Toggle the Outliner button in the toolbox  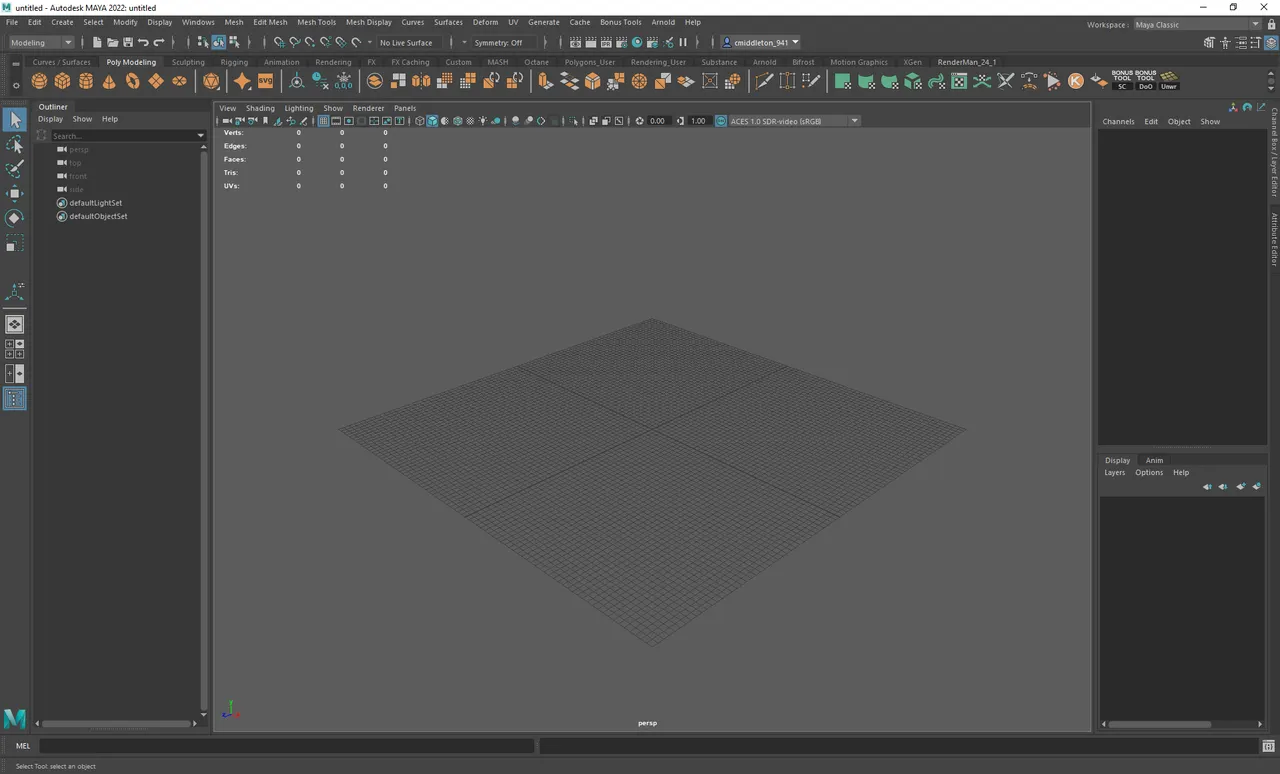coord(15,399)
